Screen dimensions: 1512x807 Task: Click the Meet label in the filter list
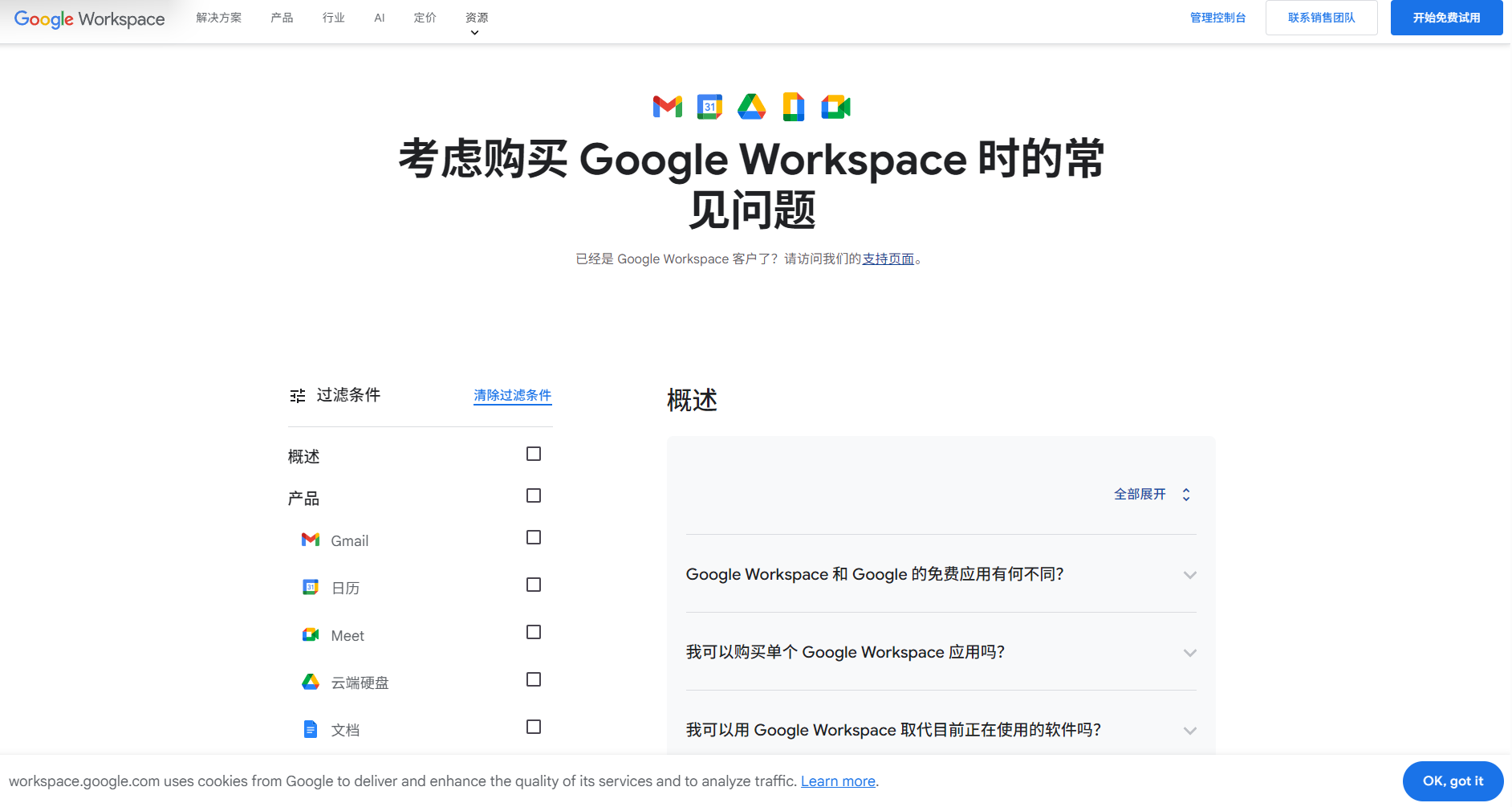[x=348, y=635]
